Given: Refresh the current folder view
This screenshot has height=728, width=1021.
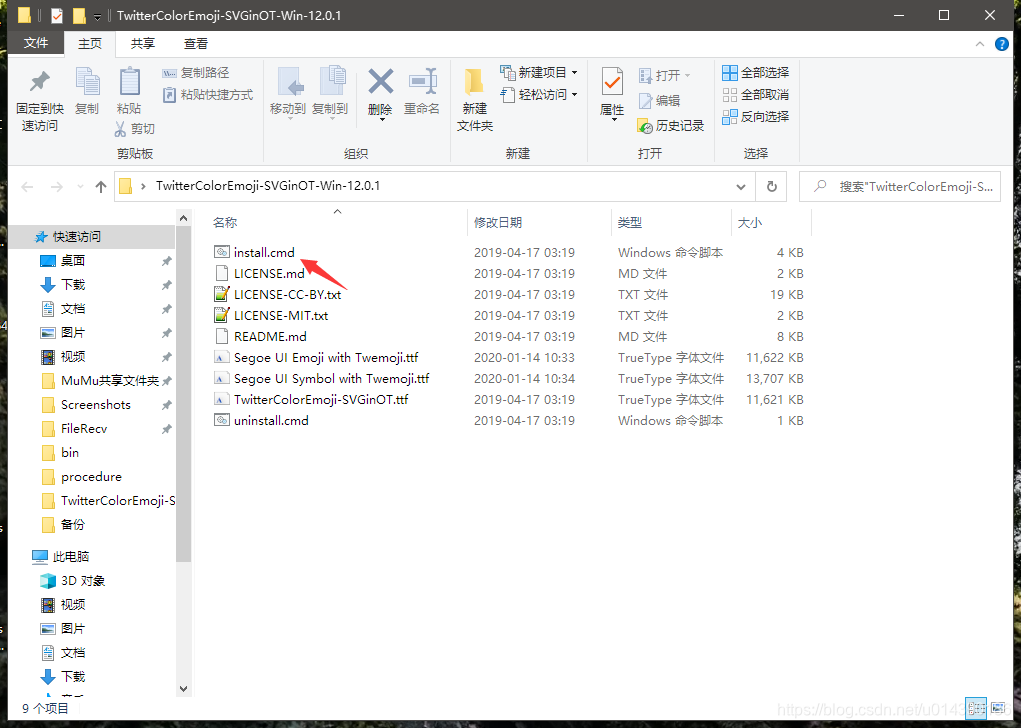Looking at the screenshot, I should tap(772, 187).
